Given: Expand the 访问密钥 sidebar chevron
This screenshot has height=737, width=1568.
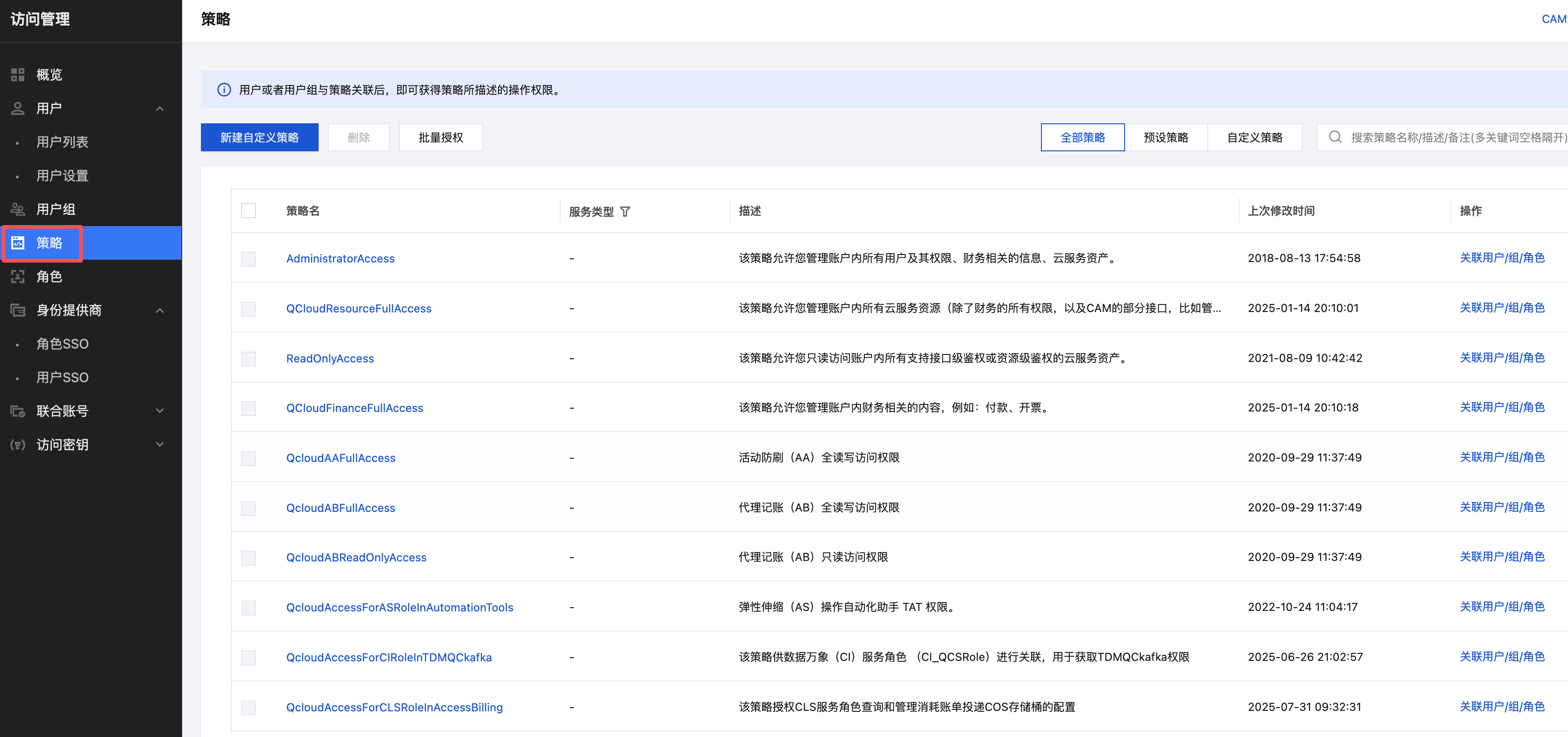Looking at the screenshot, I should [159, 445].
